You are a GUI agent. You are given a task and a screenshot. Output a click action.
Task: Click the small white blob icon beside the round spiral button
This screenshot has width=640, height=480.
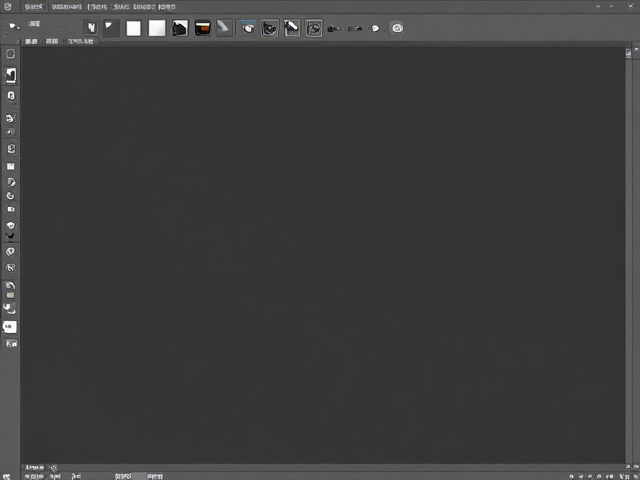[375, 28]
